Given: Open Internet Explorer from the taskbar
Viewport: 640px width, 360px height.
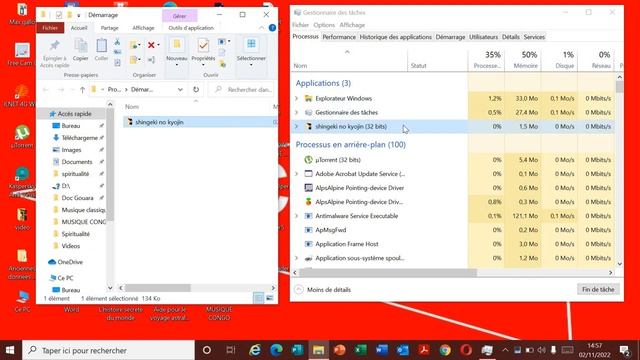Looking at the screenshot, I should [x=255, y=350].
